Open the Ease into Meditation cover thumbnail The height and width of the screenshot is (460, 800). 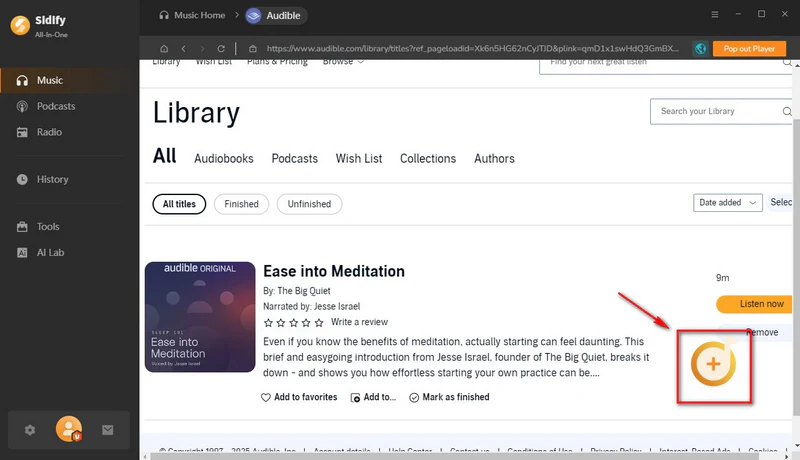pos(200,317)
